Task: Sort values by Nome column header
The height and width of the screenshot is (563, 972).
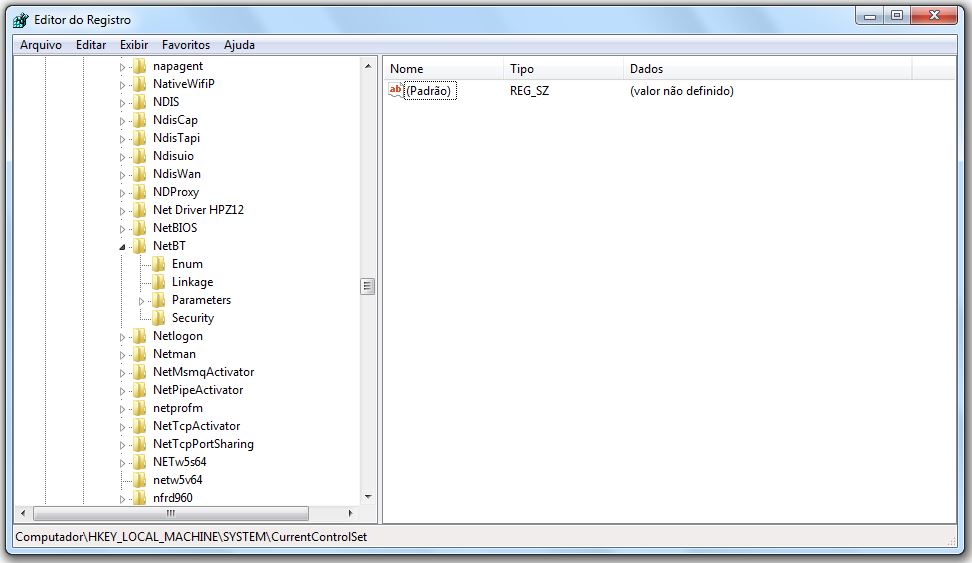Action: (442, 69)
